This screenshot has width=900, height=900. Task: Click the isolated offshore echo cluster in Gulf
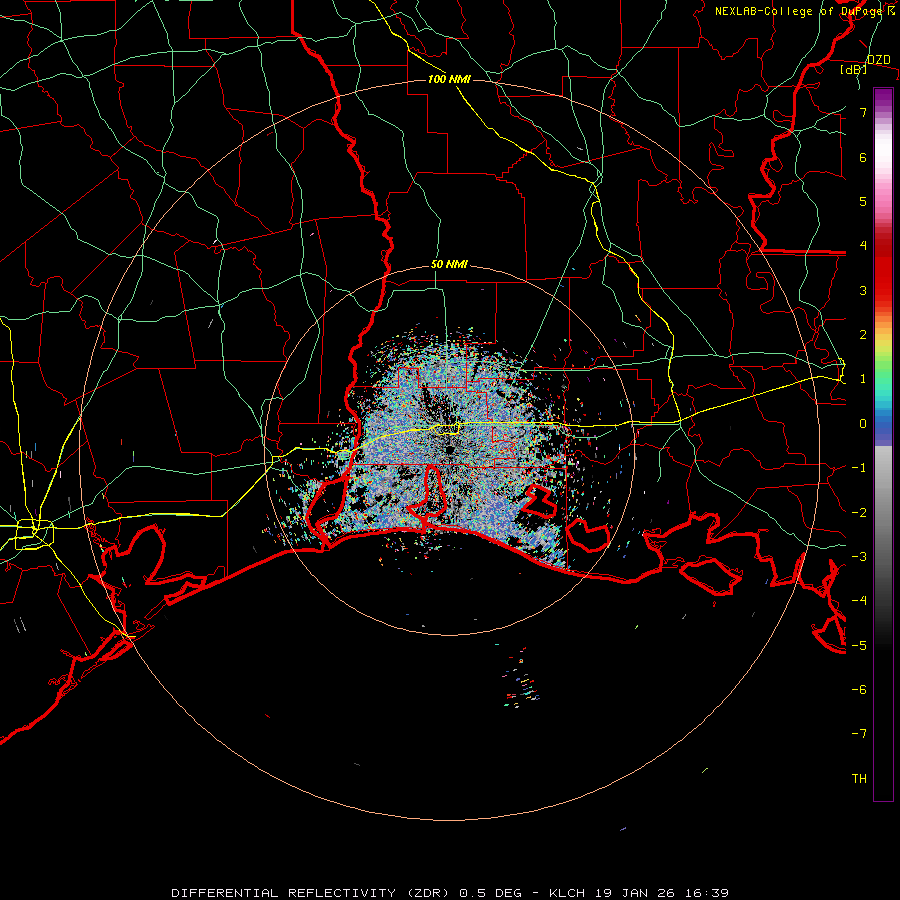pos(521,677)
